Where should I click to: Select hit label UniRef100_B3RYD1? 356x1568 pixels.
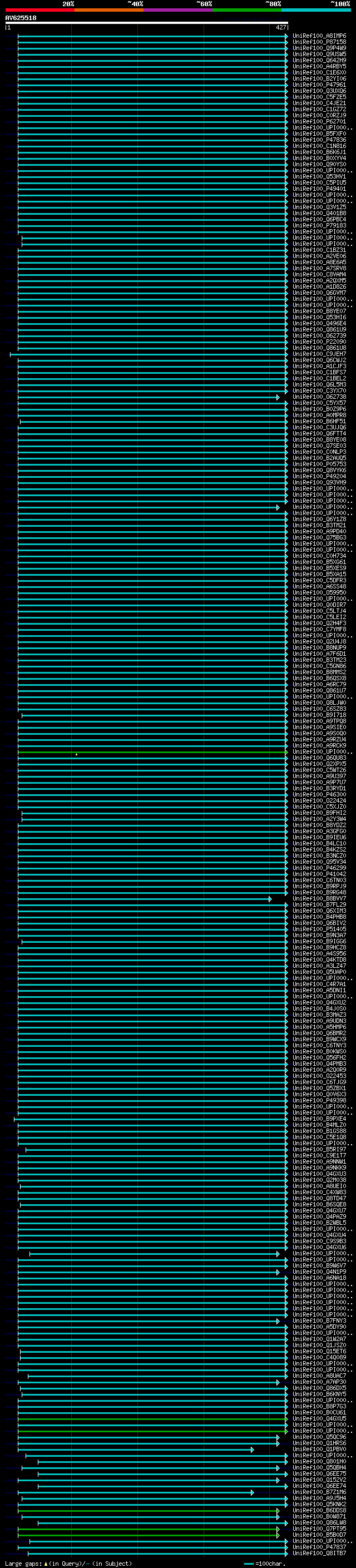[319, 788]
